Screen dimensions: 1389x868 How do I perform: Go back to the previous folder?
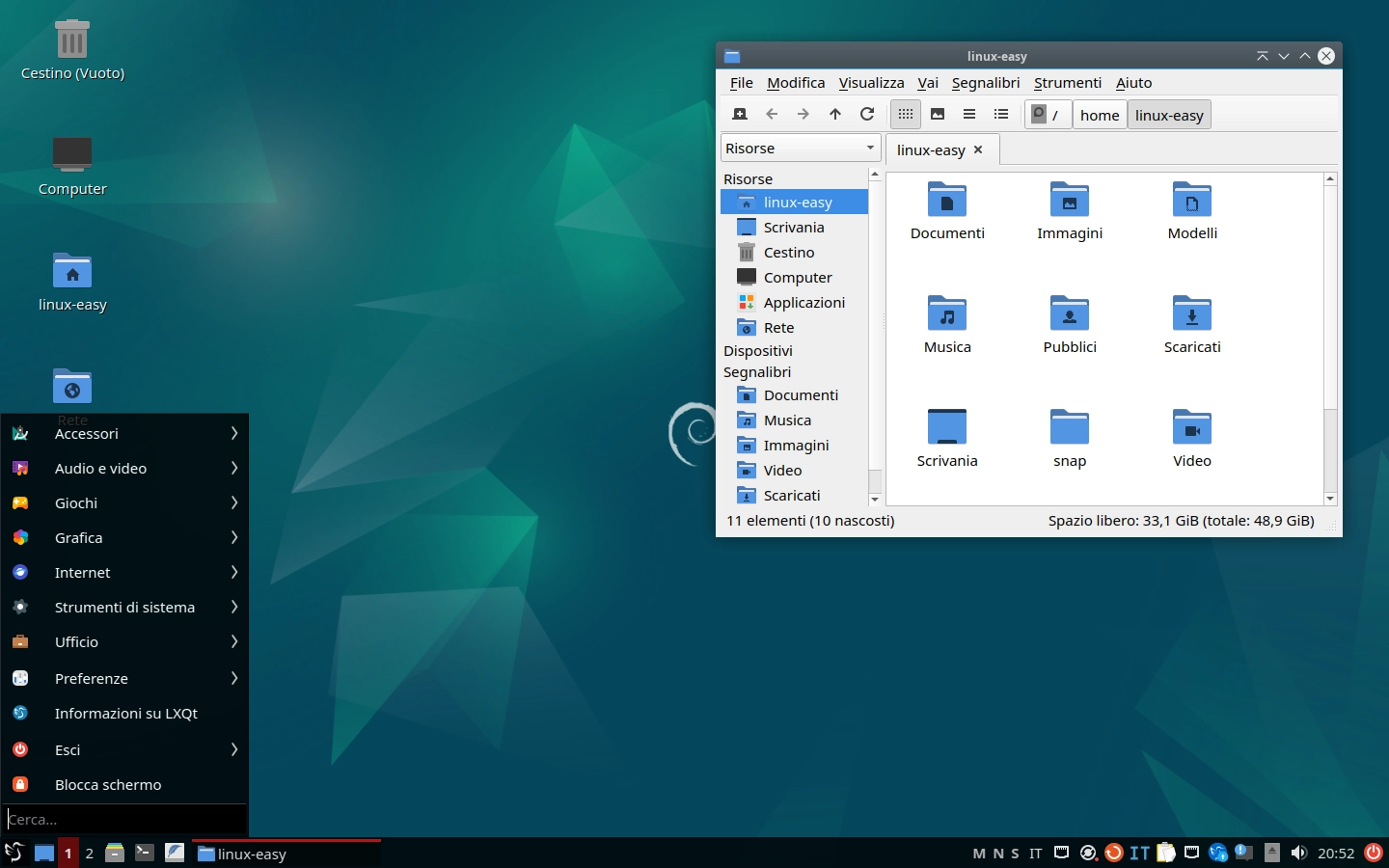[772, 114]
